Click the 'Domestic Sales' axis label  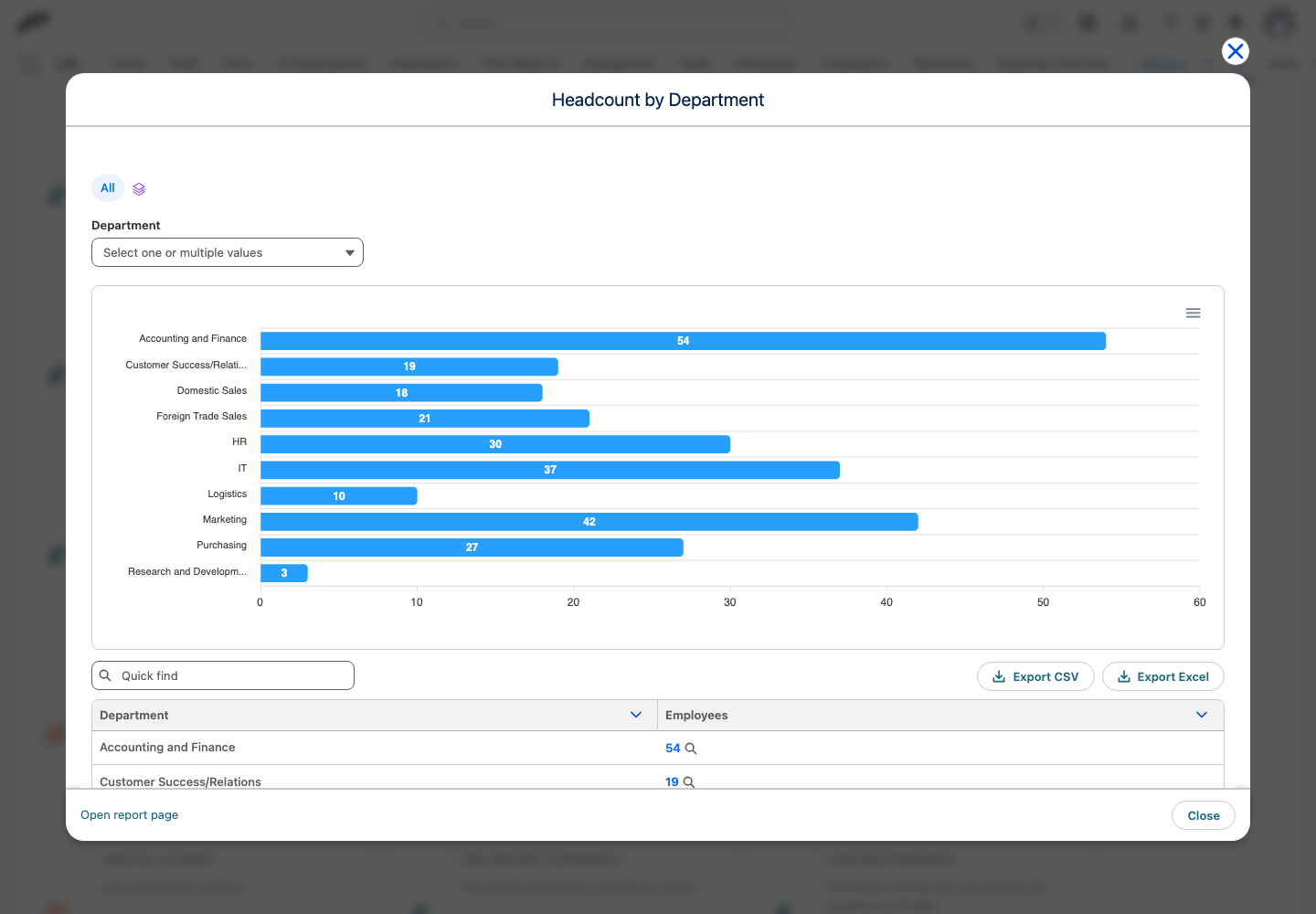212,390
